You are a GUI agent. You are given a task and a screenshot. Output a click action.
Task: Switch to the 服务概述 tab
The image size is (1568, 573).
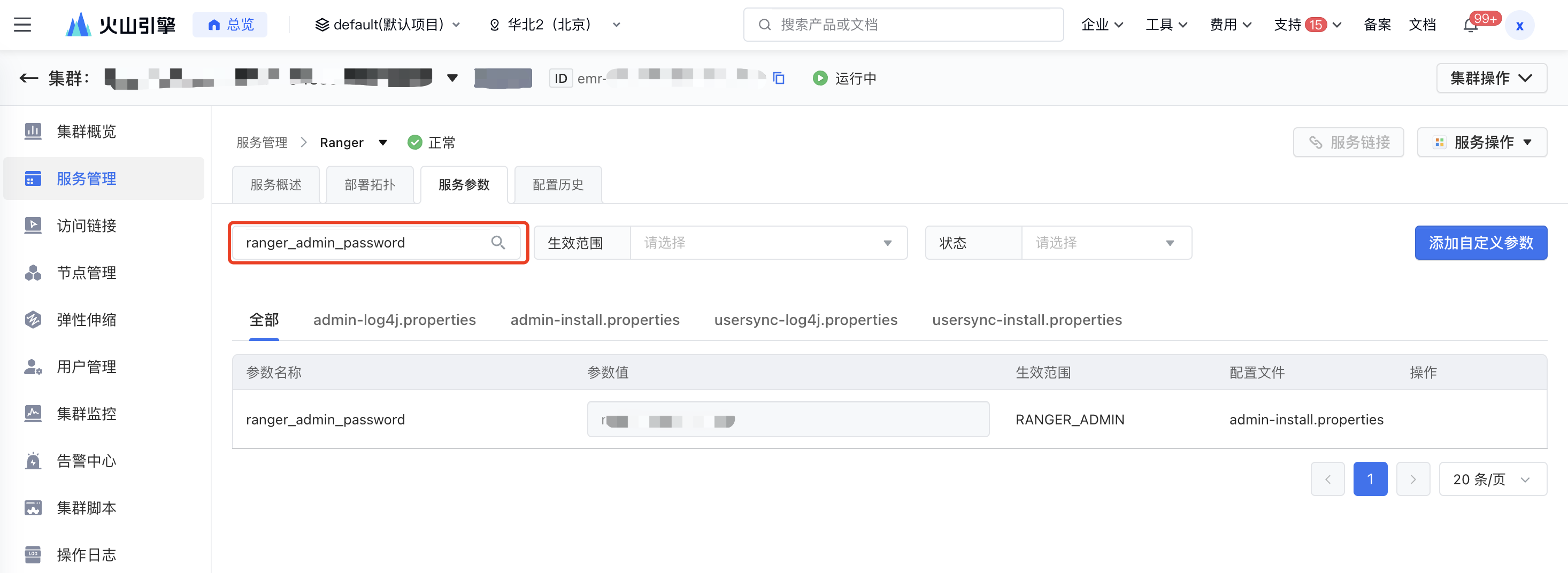pos(276,185)
